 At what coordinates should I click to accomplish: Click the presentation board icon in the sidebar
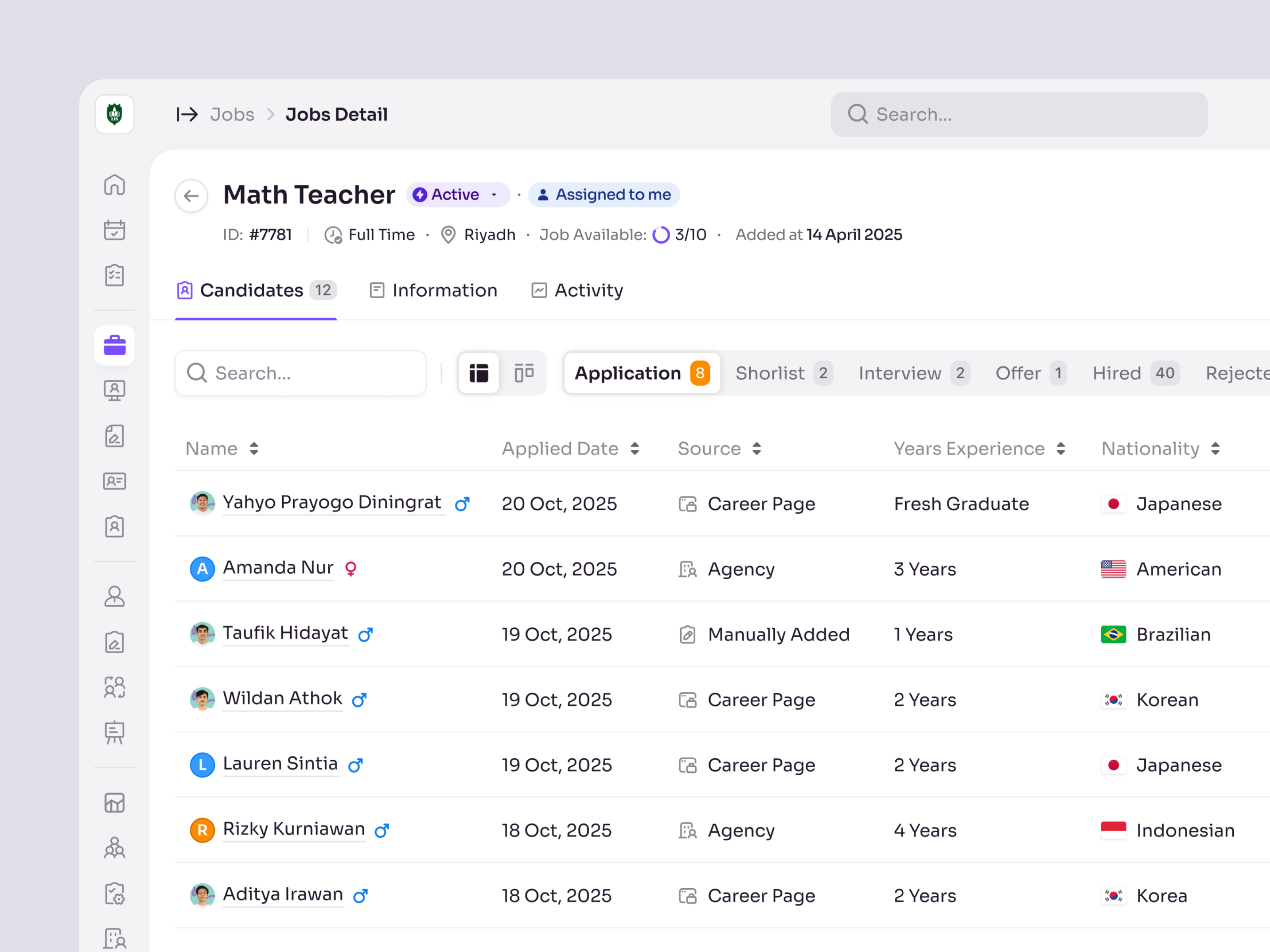114,733
